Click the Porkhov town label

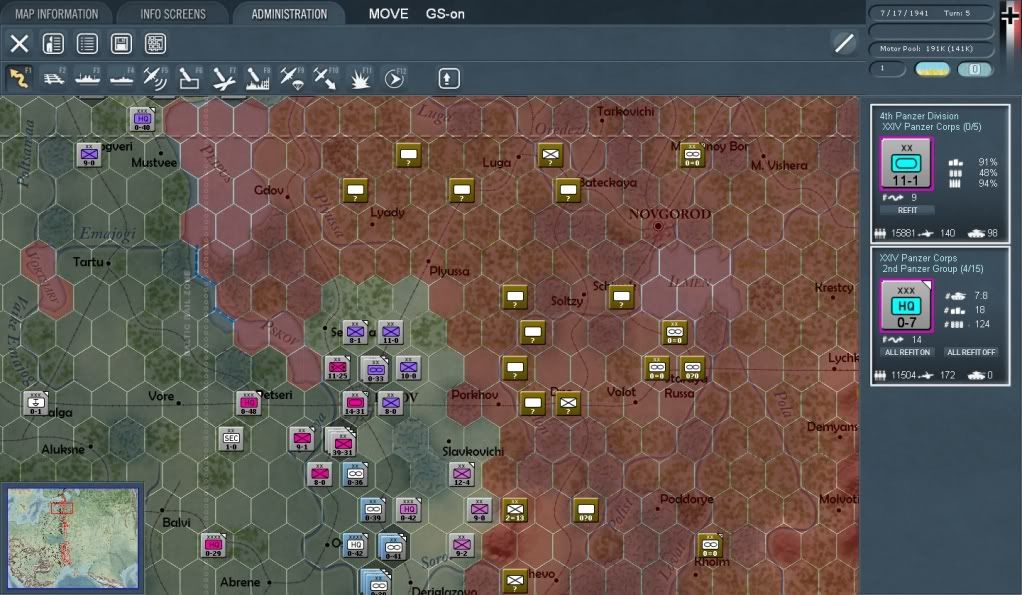coord(474,395)
